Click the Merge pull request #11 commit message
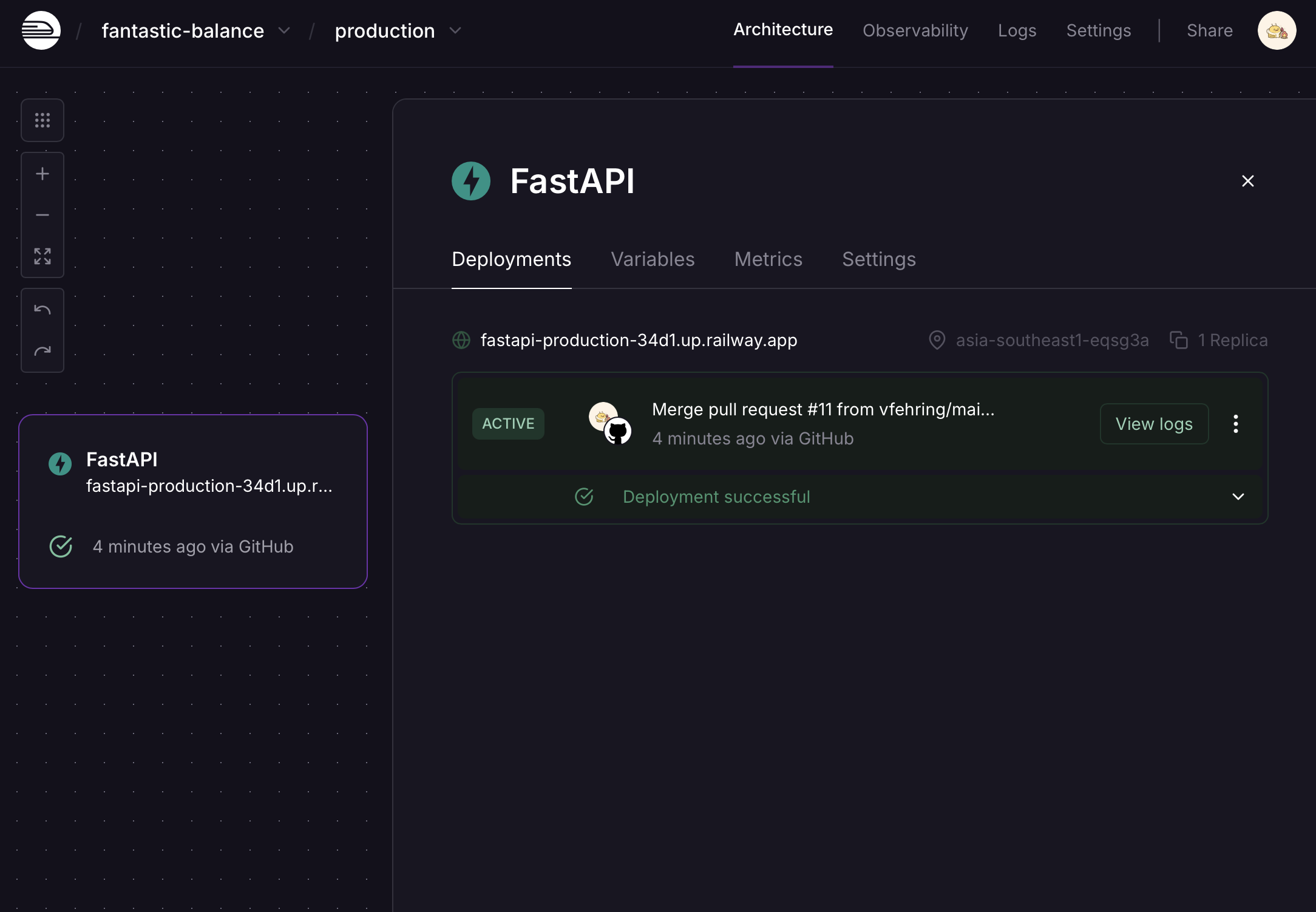Image resolution: width=1316 pixels, height=912 pixels. (823, 409)
